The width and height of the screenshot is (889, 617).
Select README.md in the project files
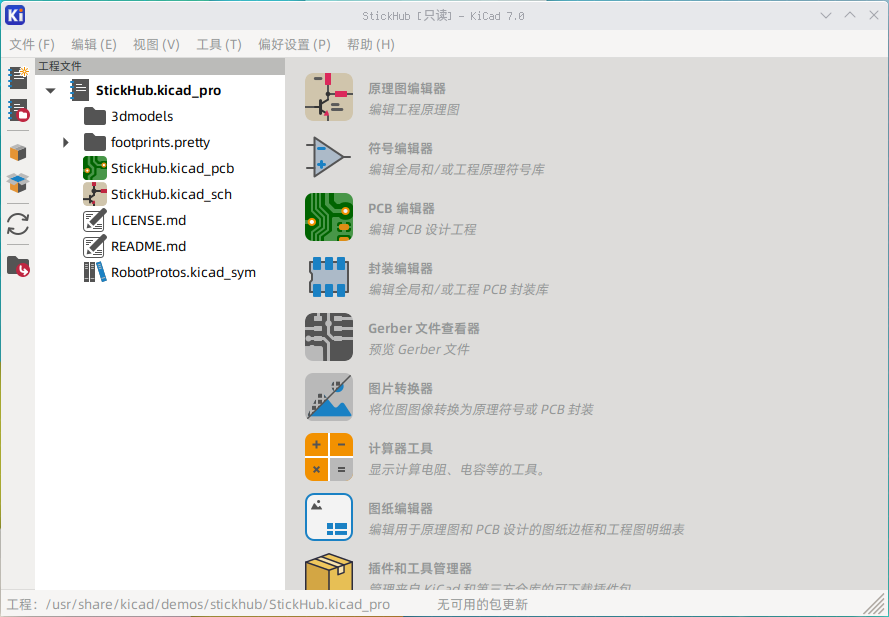(148, 246)
